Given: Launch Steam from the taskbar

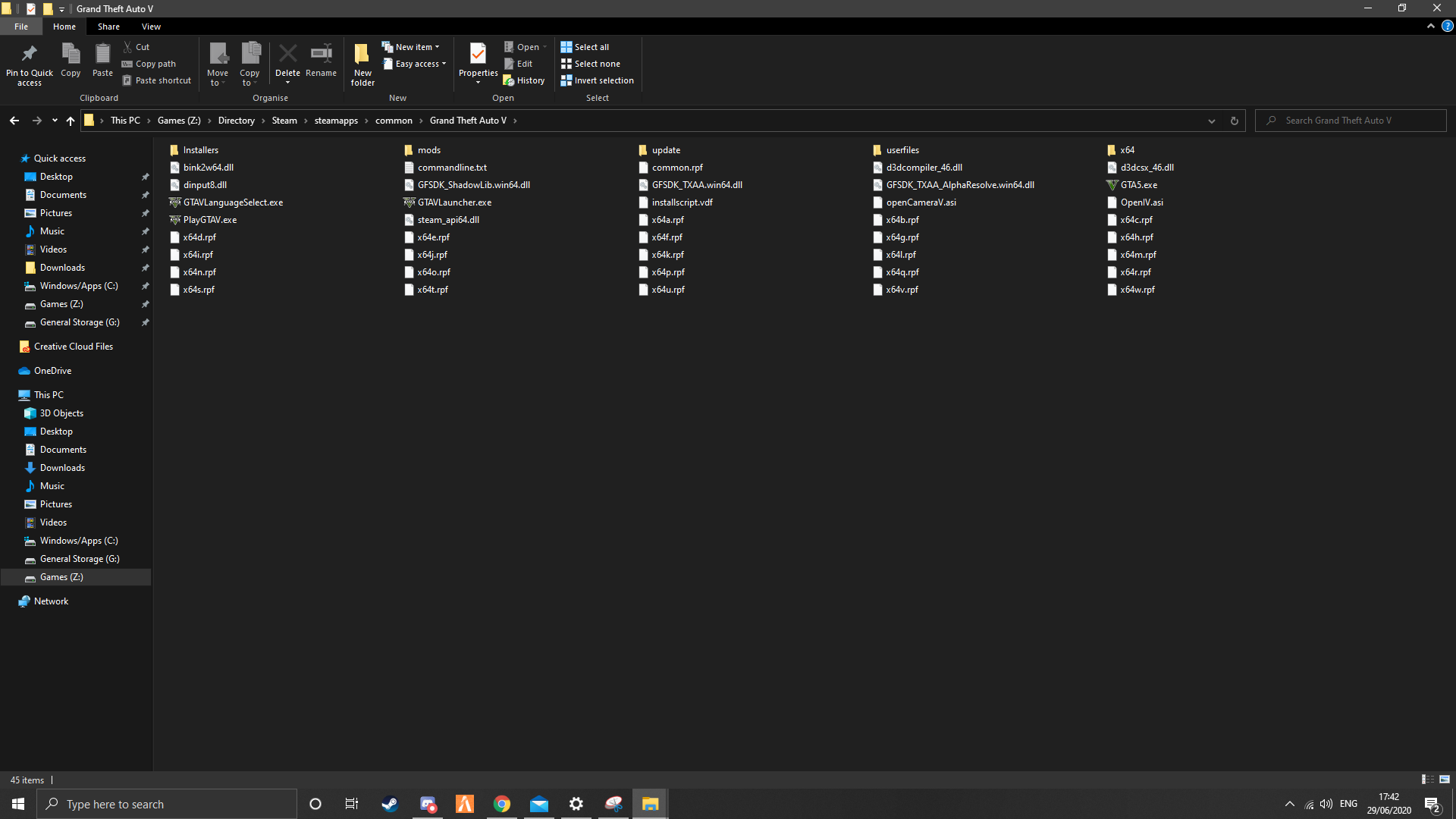Looking at the screenshot, I should pyautogui.click(x=389, y=803).
